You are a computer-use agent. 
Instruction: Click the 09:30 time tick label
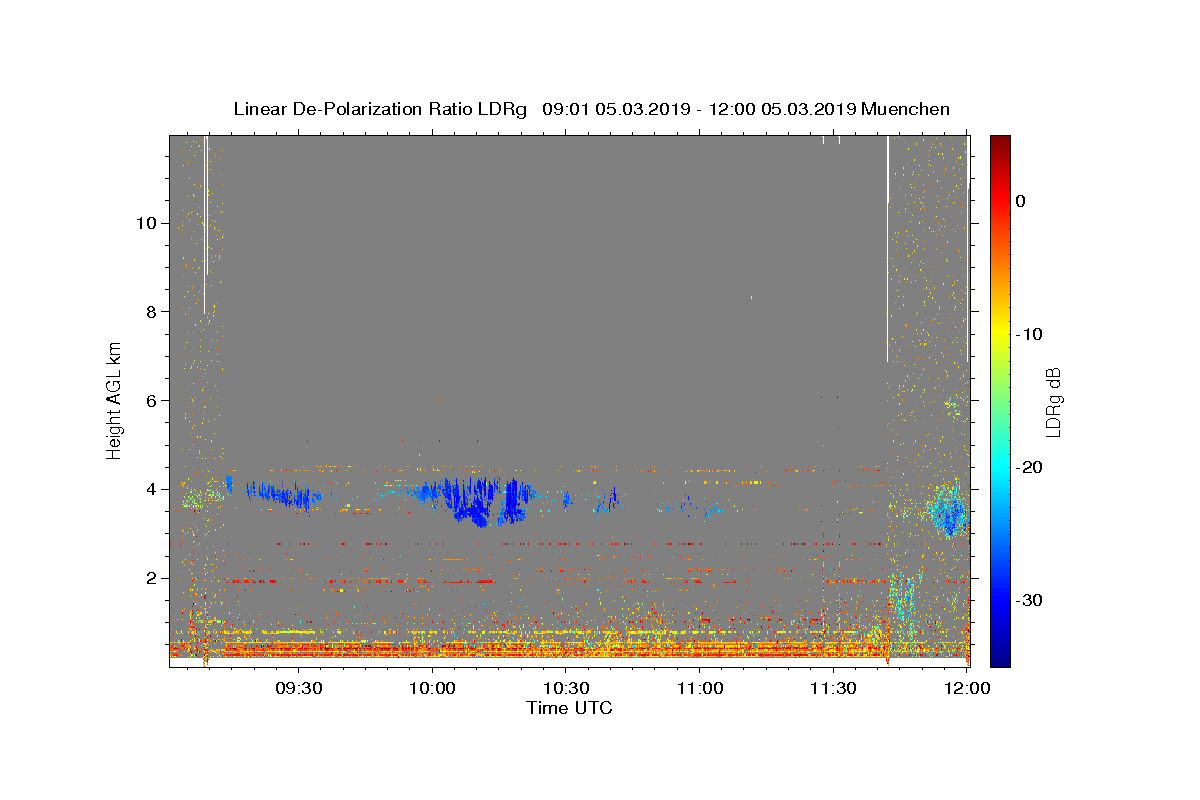click(298, 689)
